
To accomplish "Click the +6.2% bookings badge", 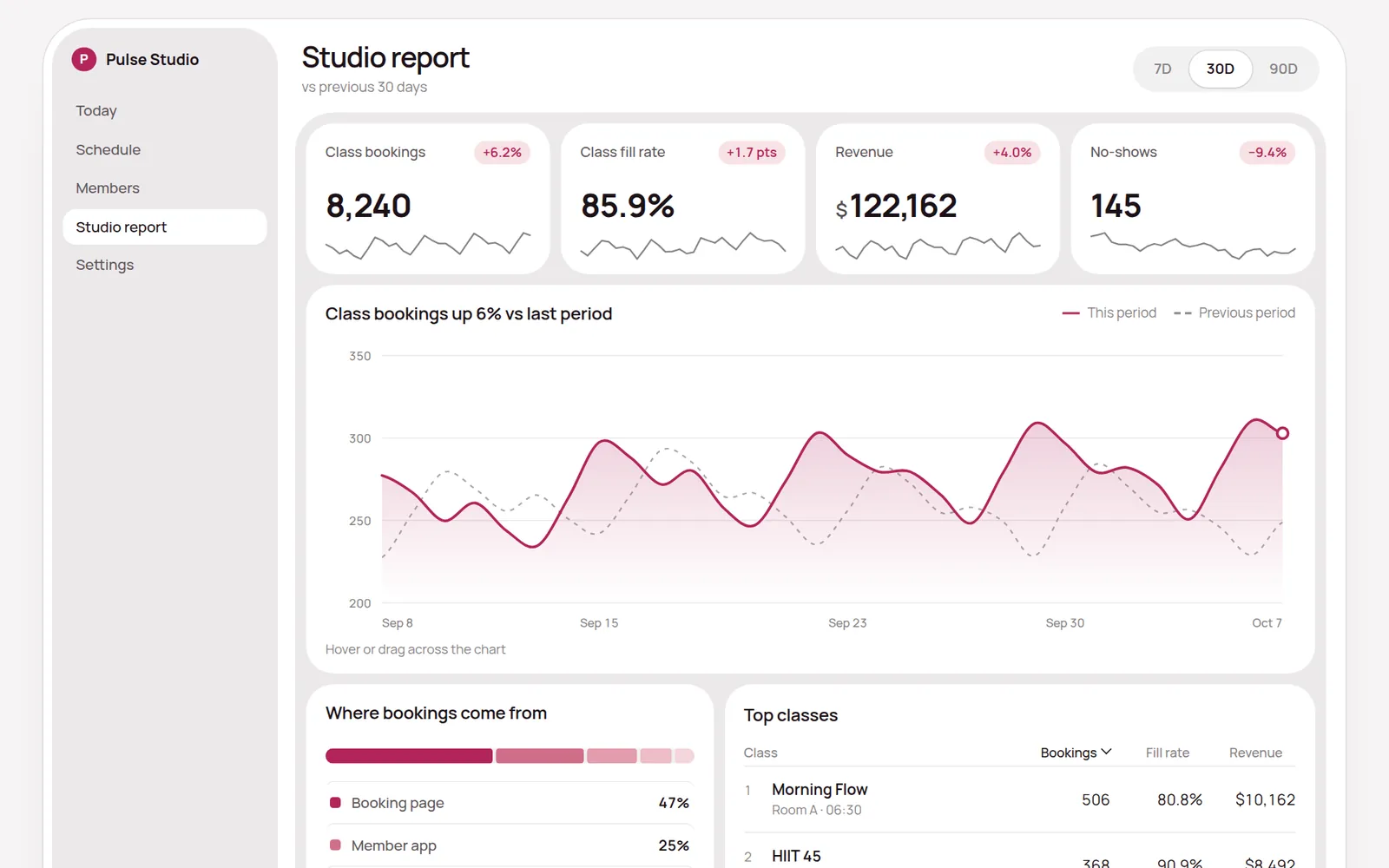I will coord(502,152).
